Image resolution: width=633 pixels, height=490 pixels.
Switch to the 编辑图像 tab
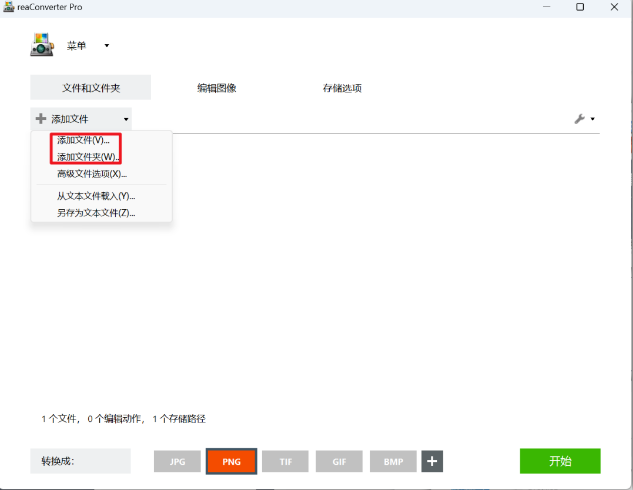coord(217,88)
